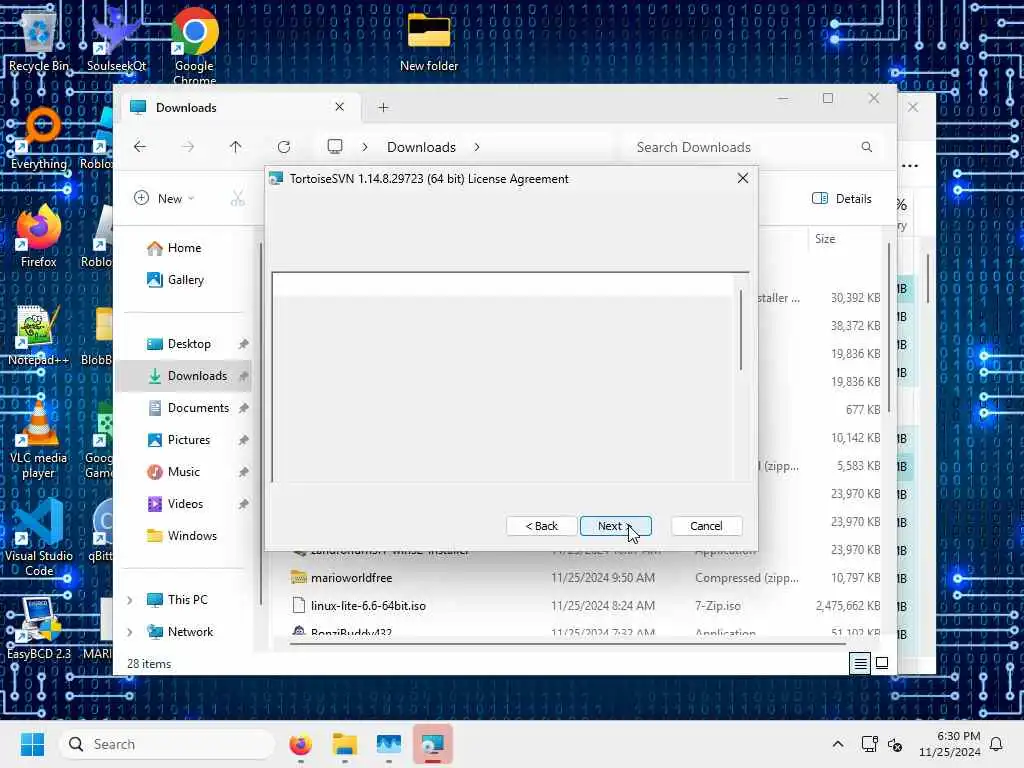Click the TortoiseSVN installer taskbar icon
1024x768 pixels.
pyautogui.click(x=432, y=744)
